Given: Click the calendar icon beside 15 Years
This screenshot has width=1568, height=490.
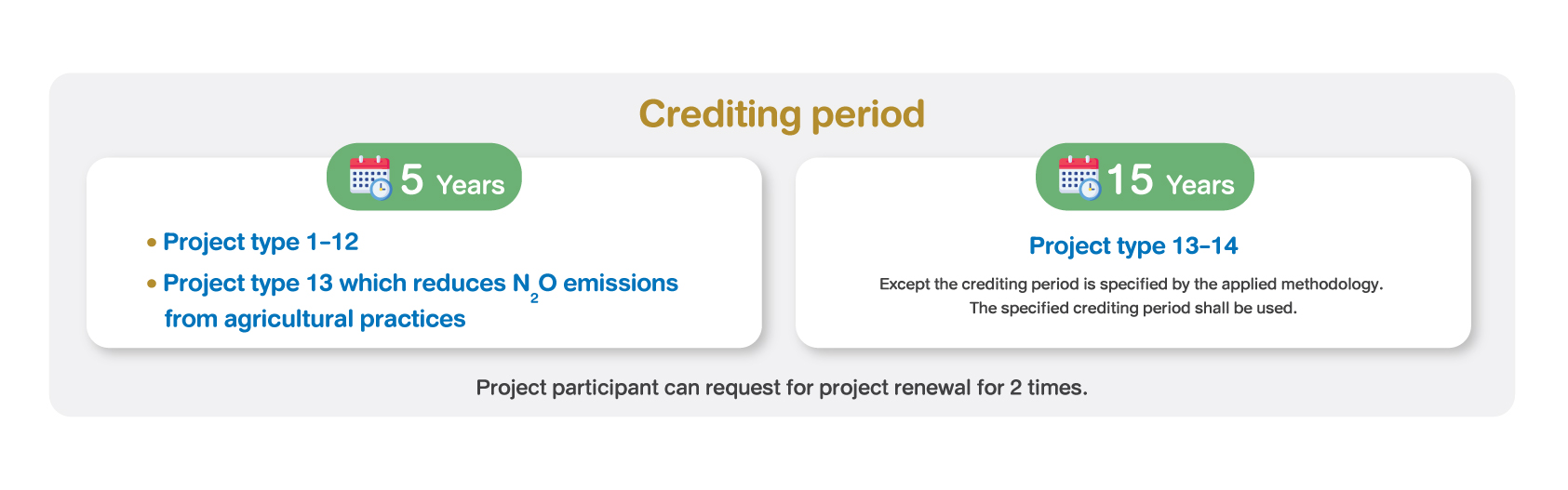Looking at the screenshot, I should click(x=1079, y=177).
